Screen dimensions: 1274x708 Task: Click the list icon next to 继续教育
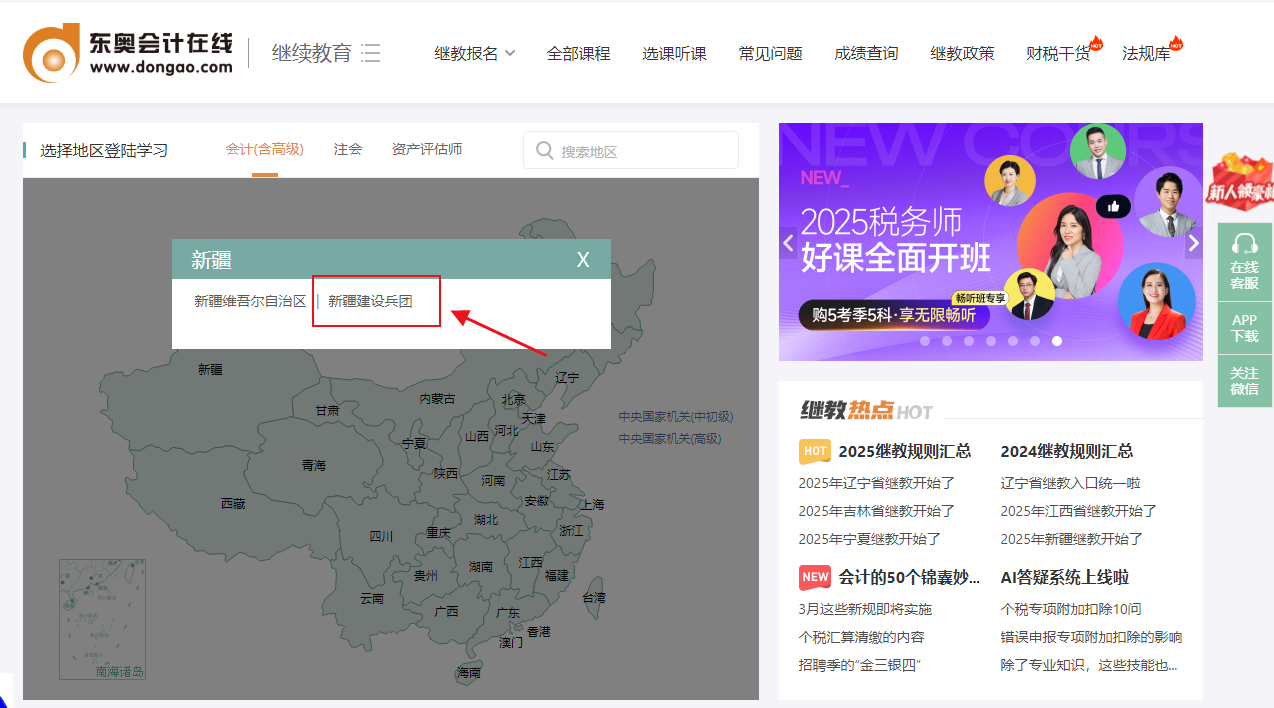pos(370,52)
